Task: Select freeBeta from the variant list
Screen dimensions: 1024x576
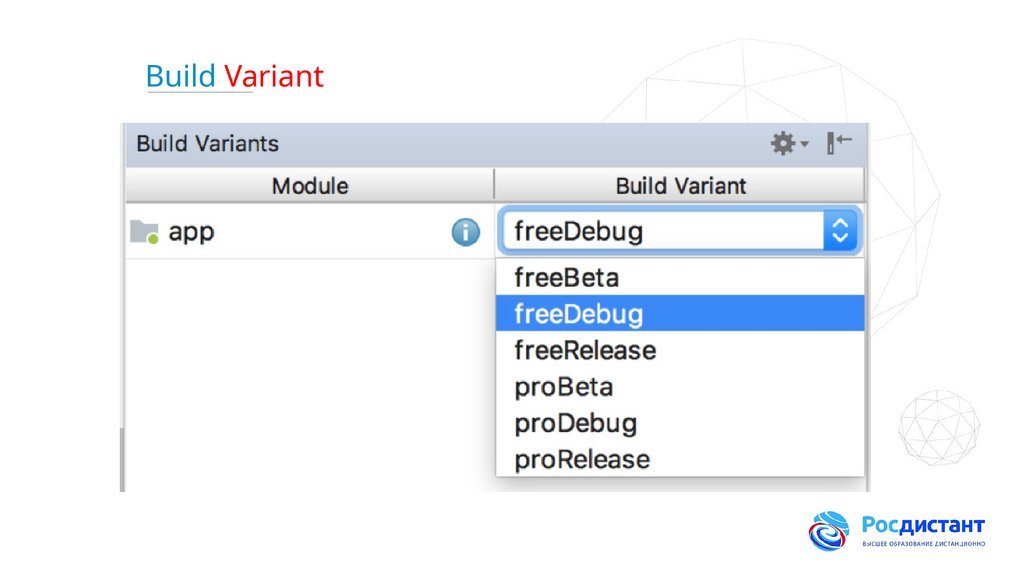Action: pos(566,277)
